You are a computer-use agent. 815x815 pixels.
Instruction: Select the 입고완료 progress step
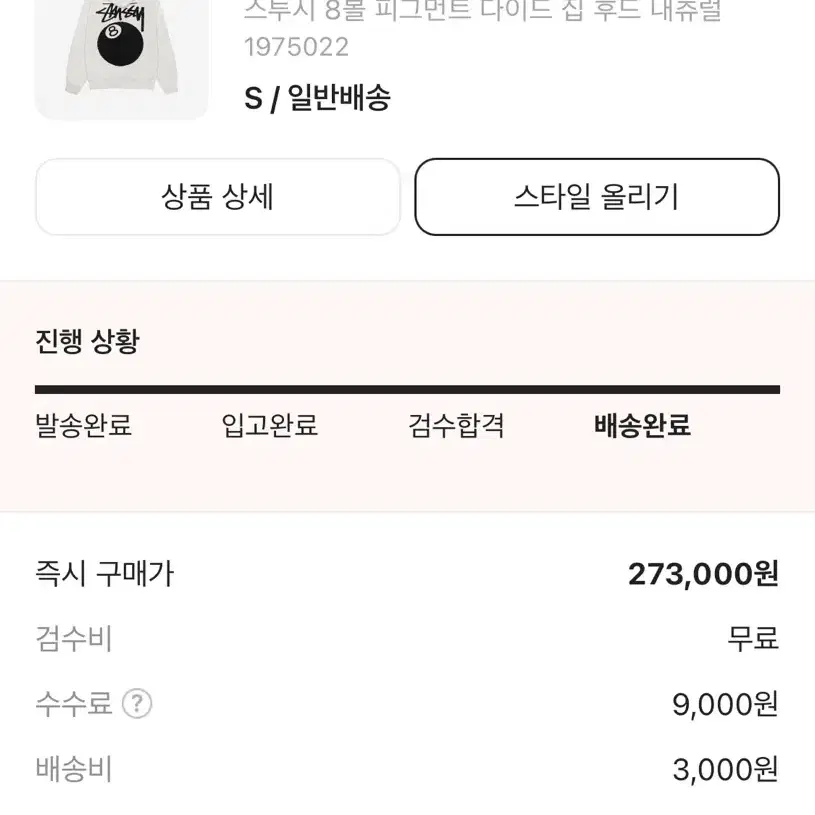coord(269,425)
